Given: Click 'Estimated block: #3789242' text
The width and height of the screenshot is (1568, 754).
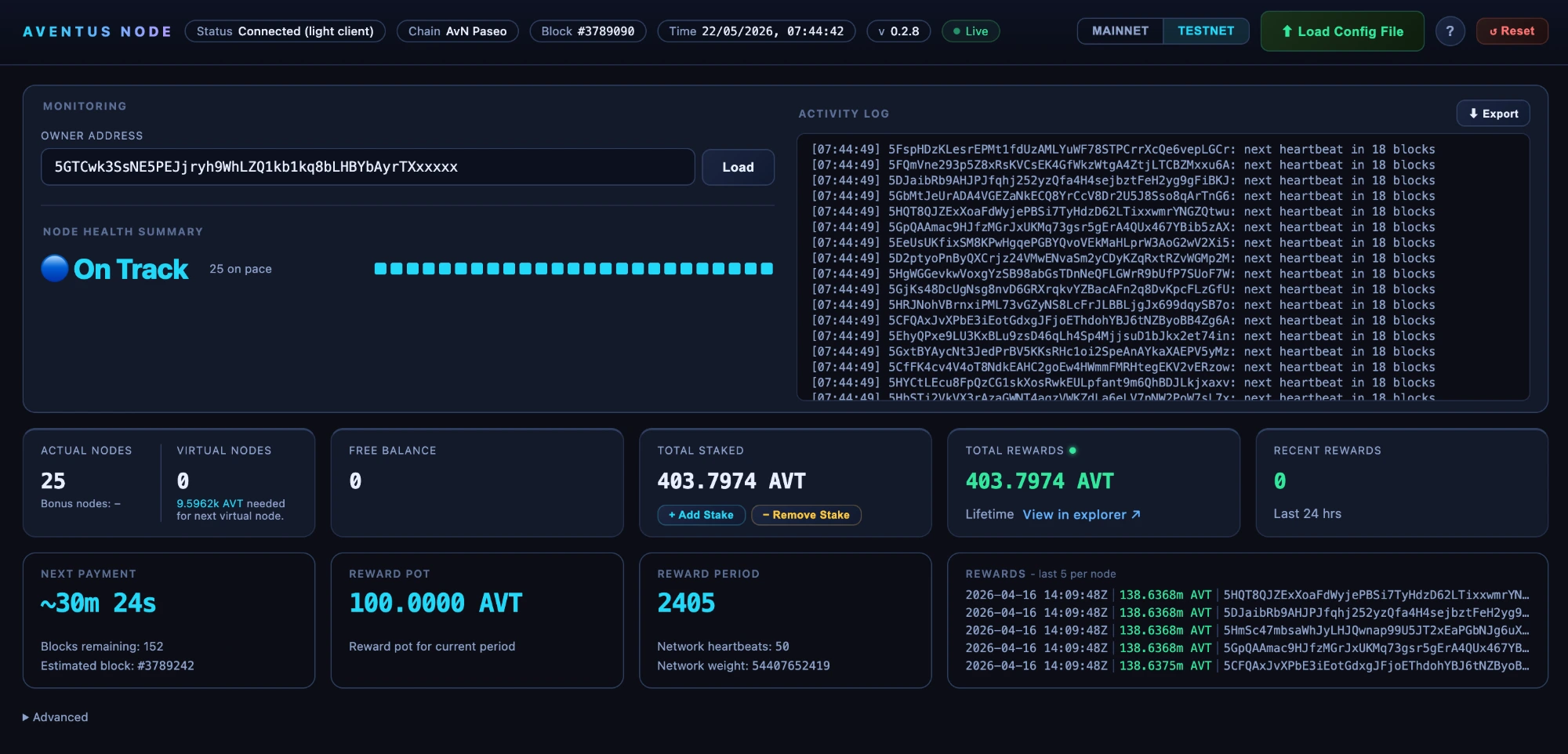Looking at the screenshot, I should click(118, 666).
